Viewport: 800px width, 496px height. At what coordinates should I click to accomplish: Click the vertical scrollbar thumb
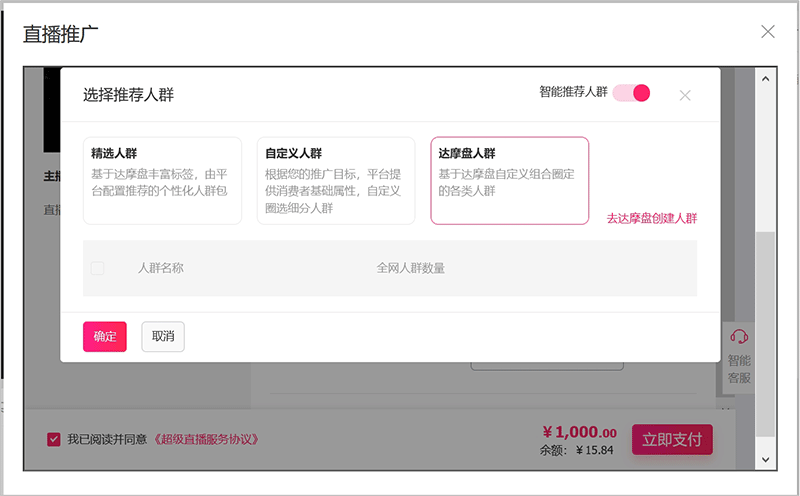[766, 330]
